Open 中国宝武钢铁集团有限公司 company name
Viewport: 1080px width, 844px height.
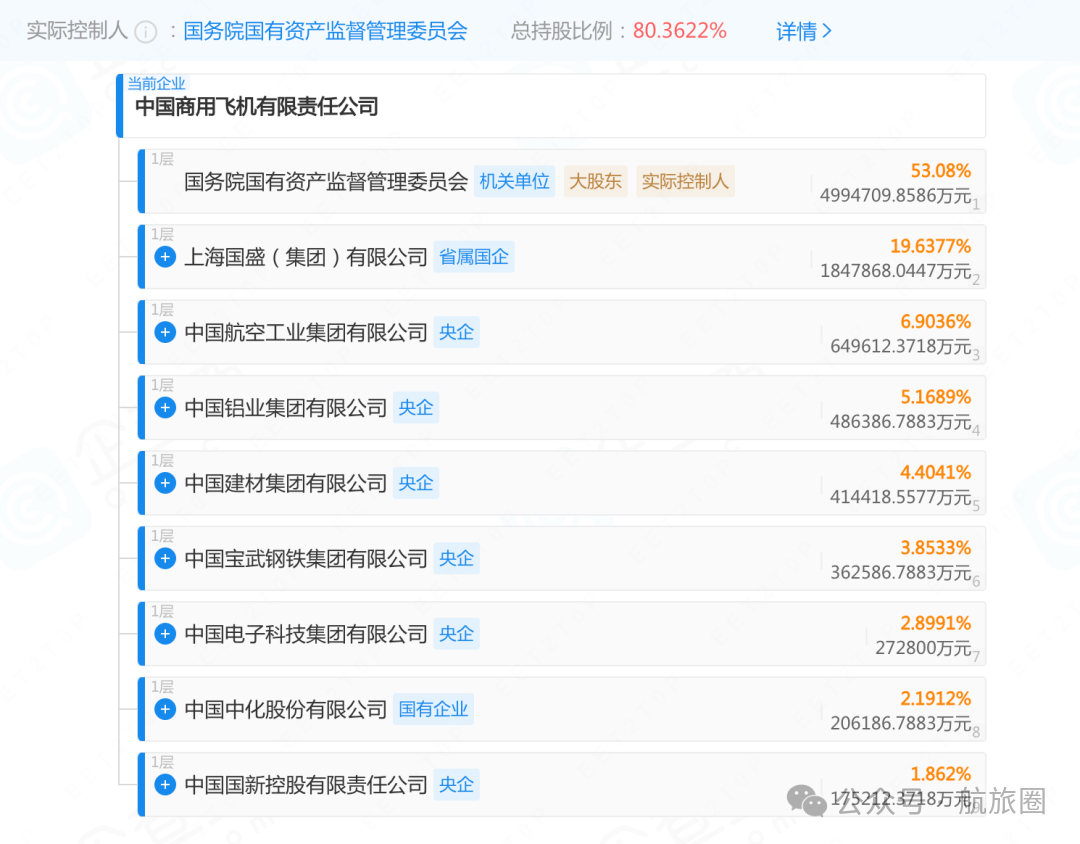point(306,558)
